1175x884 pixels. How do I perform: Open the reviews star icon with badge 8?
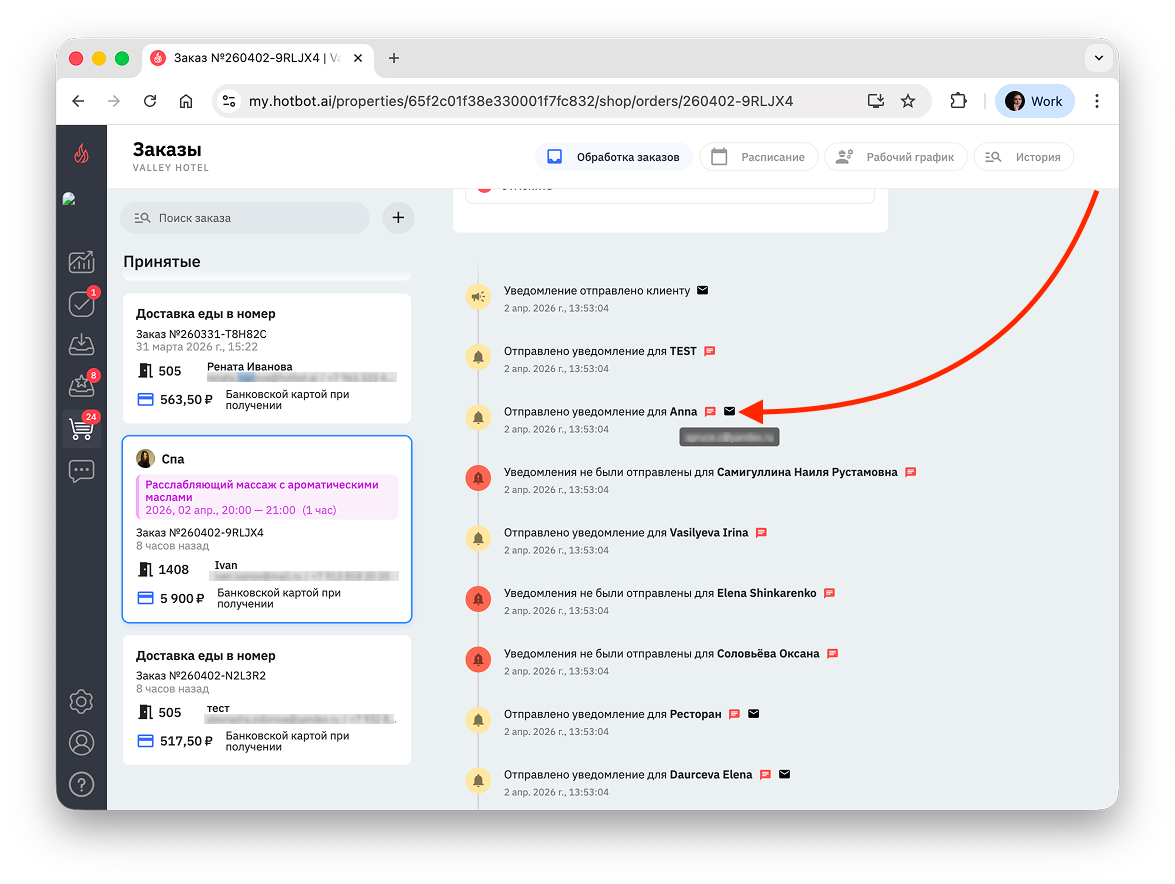click(81, 386)
